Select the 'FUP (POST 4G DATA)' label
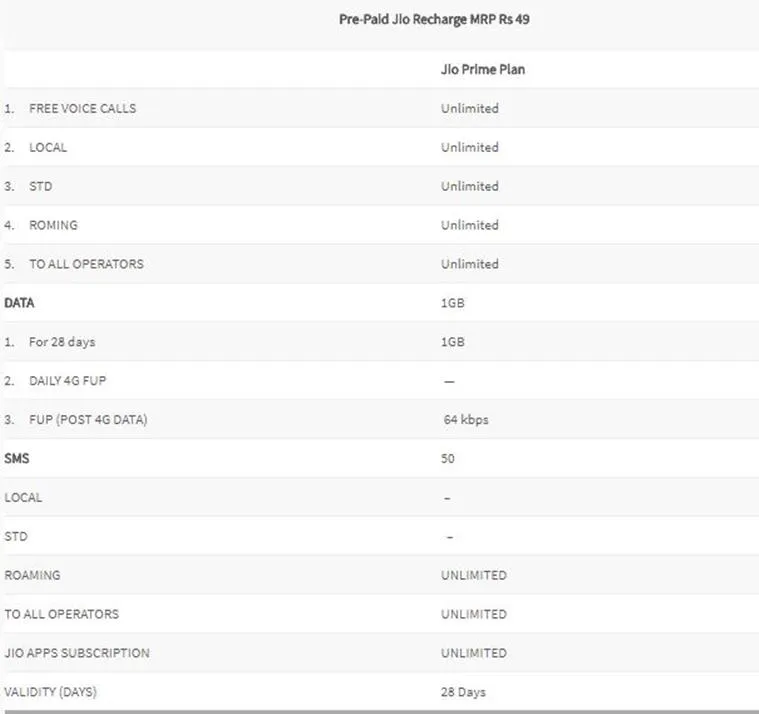Viewport: 759px width, 714px height. [x=88, y=419]
